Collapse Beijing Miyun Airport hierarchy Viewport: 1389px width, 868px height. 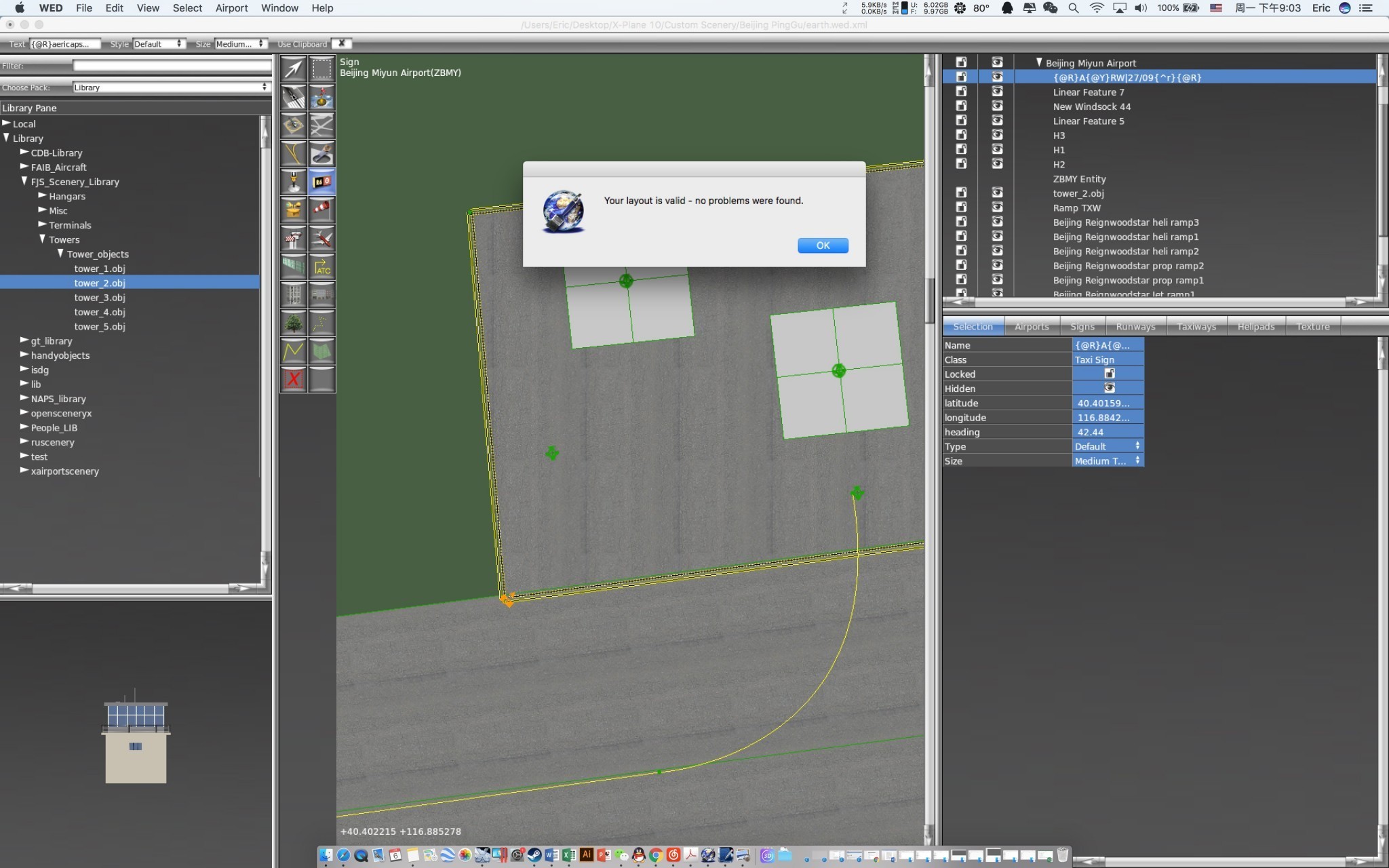[1038, 62]
